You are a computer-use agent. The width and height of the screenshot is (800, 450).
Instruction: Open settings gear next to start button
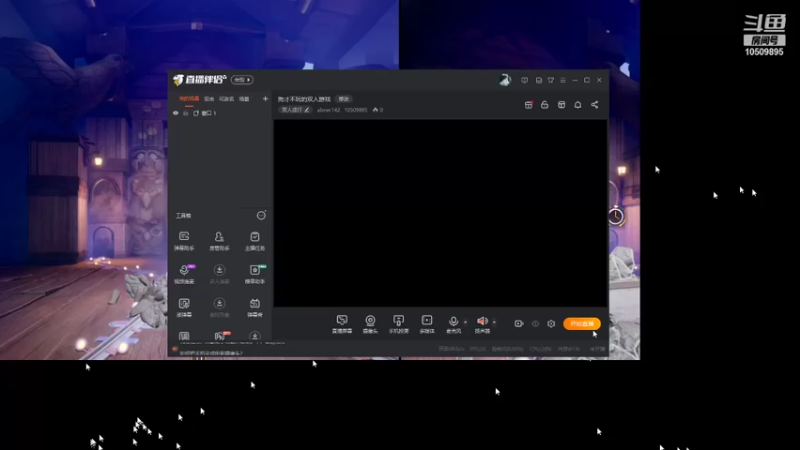click(551, 323)
